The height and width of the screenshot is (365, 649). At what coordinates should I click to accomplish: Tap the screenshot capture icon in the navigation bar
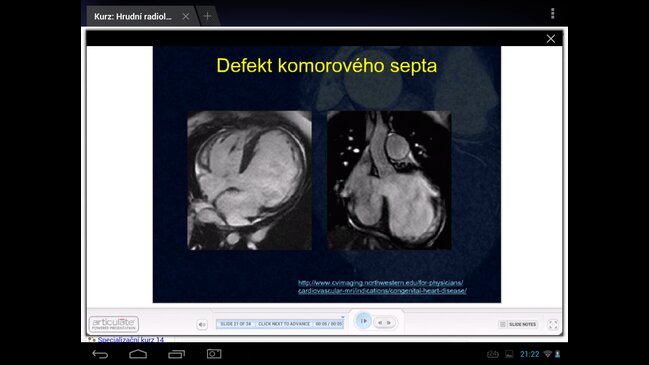214,354
